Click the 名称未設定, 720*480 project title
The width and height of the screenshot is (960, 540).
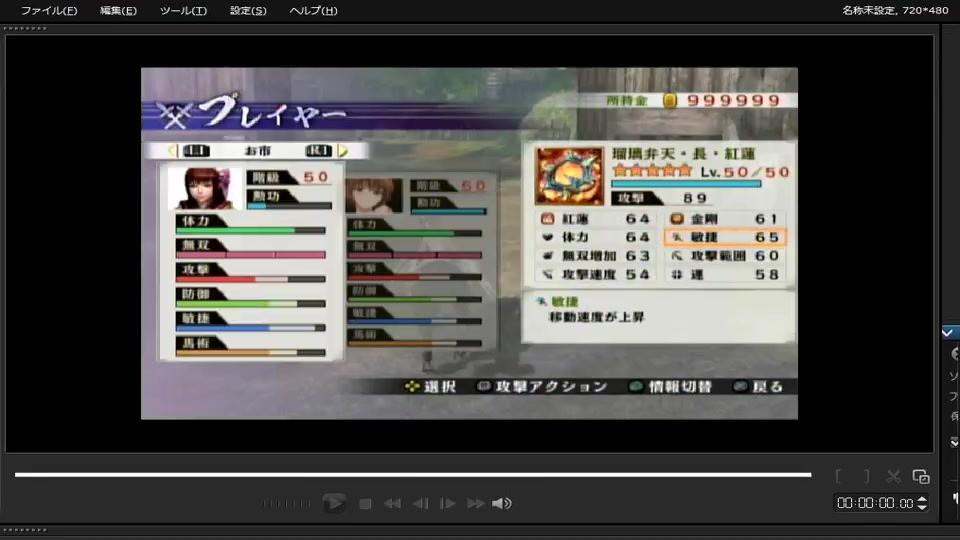[895, 10]
